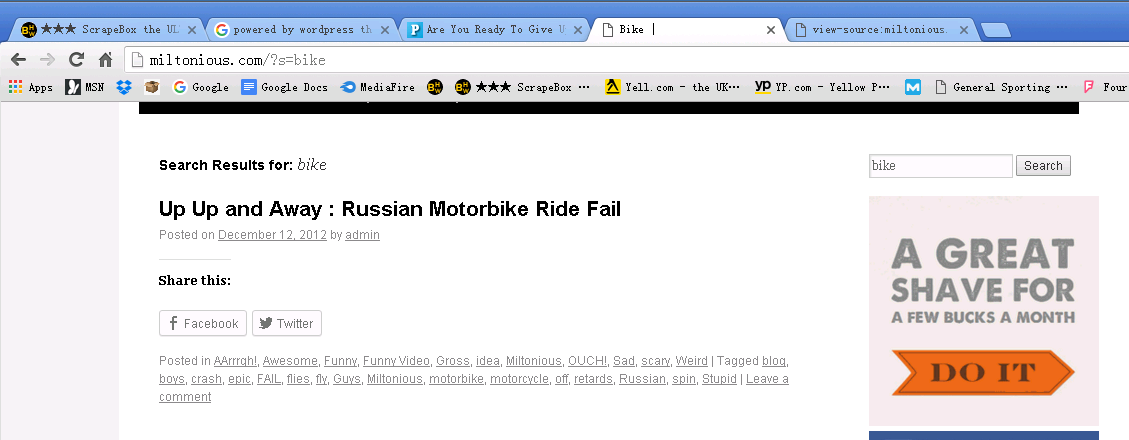Switch to the Are You Ready To Give tab
Screen dimensions: 1129x440
point(494,30)
